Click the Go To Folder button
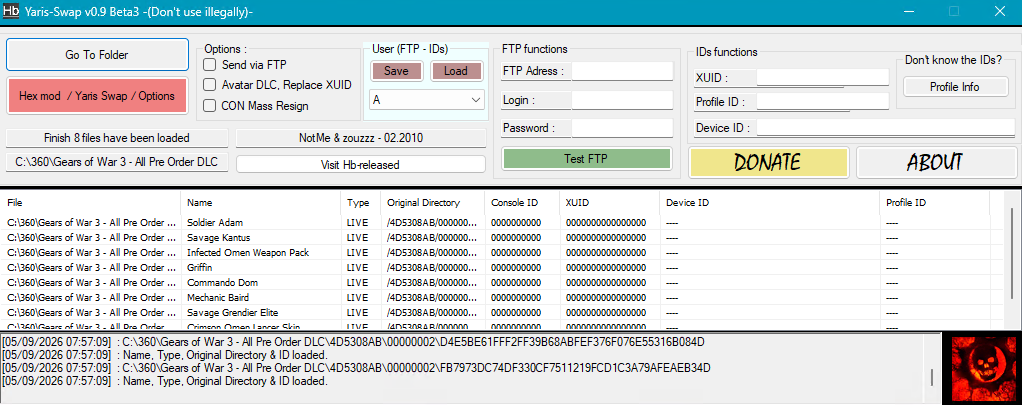Screen dimensions: 1022x405 tap(97, 55)
